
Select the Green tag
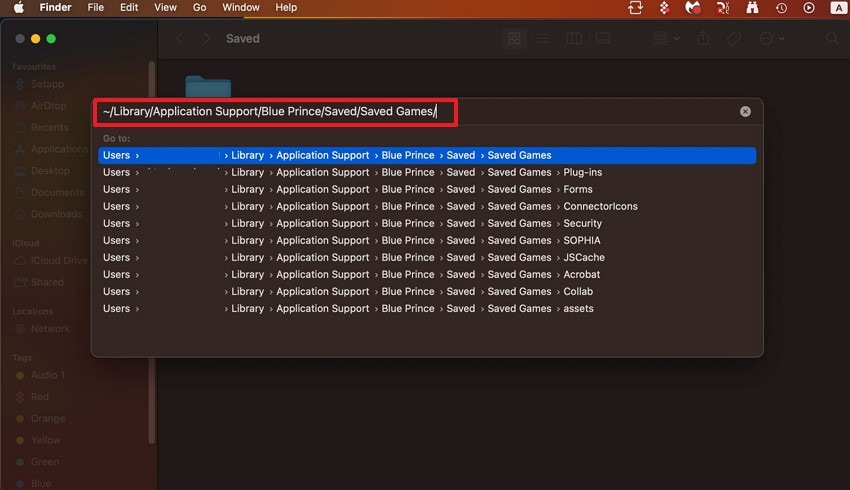[x=44, y=462]
